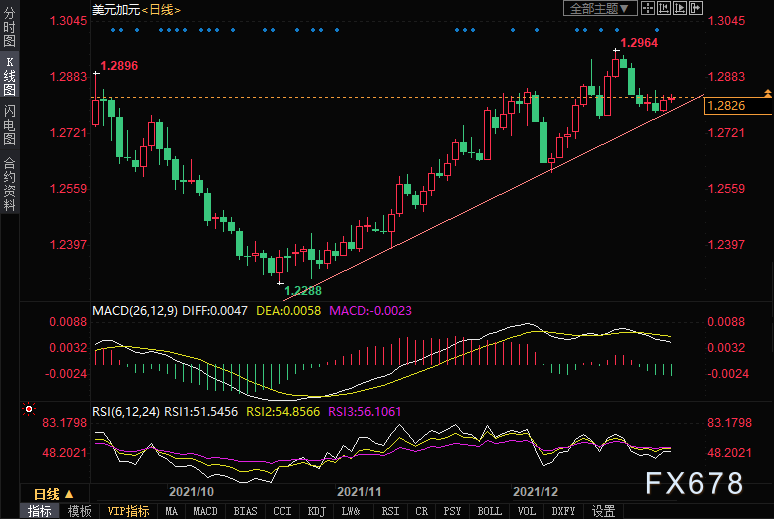Click the 1.2826 current price label
This screenshot has height=519, width=774.
(x=726, y=106)
